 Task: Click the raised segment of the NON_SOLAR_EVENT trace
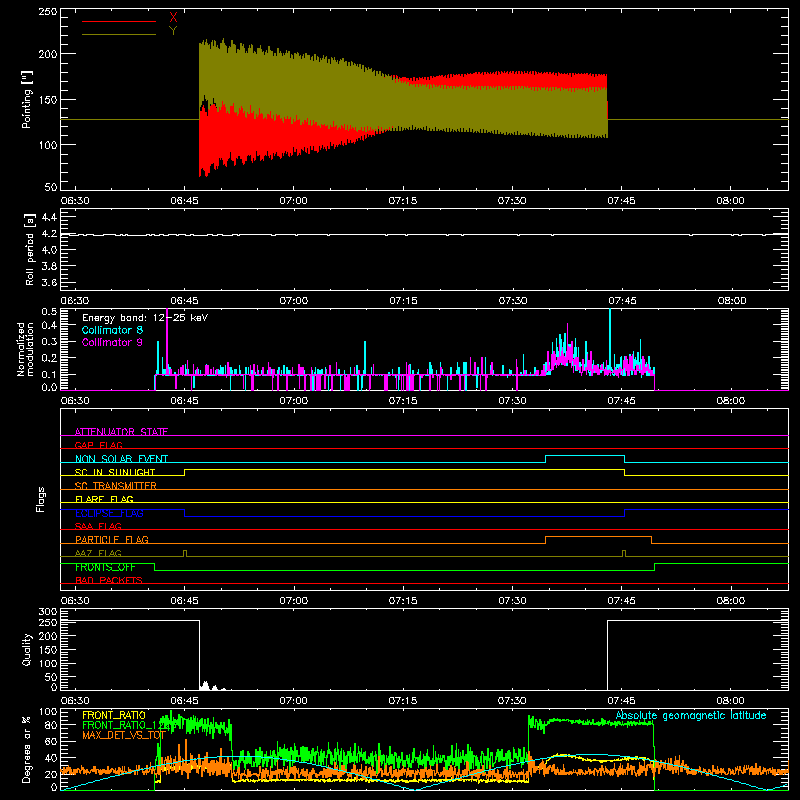(x=585, y=456)
